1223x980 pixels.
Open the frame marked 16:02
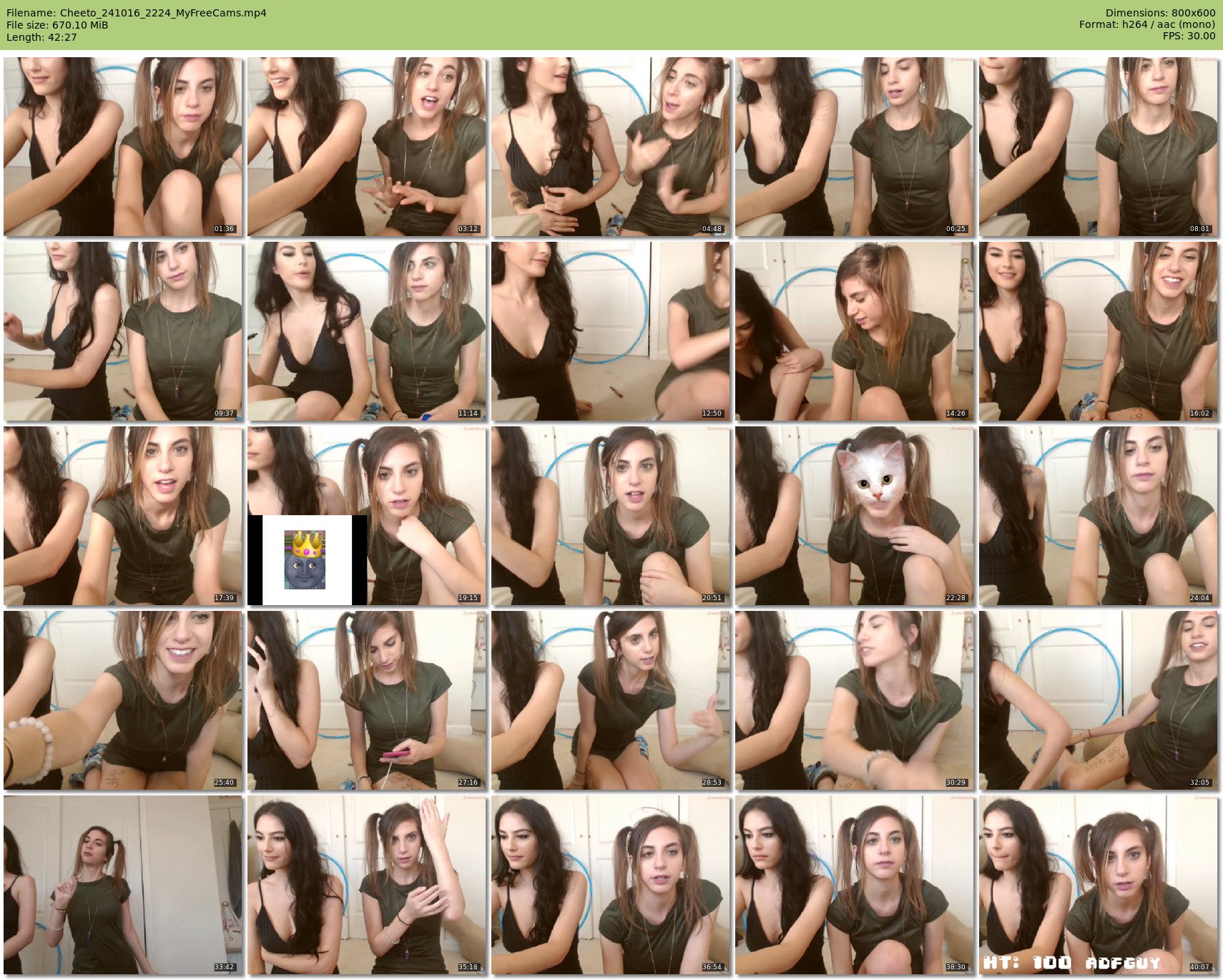(x=1099, y=331)
